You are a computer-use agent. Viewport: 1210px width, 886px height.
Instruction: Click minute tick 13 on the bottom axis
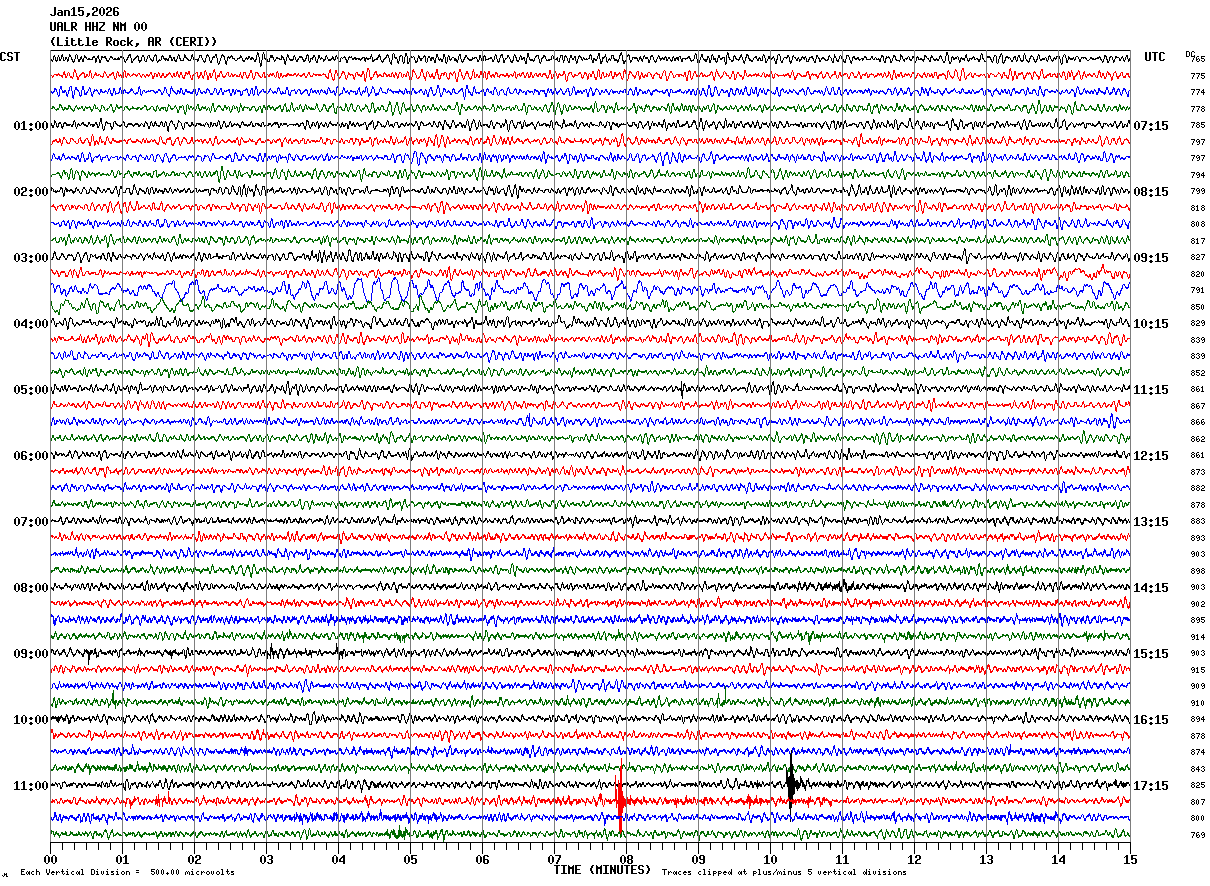point(986,859)
